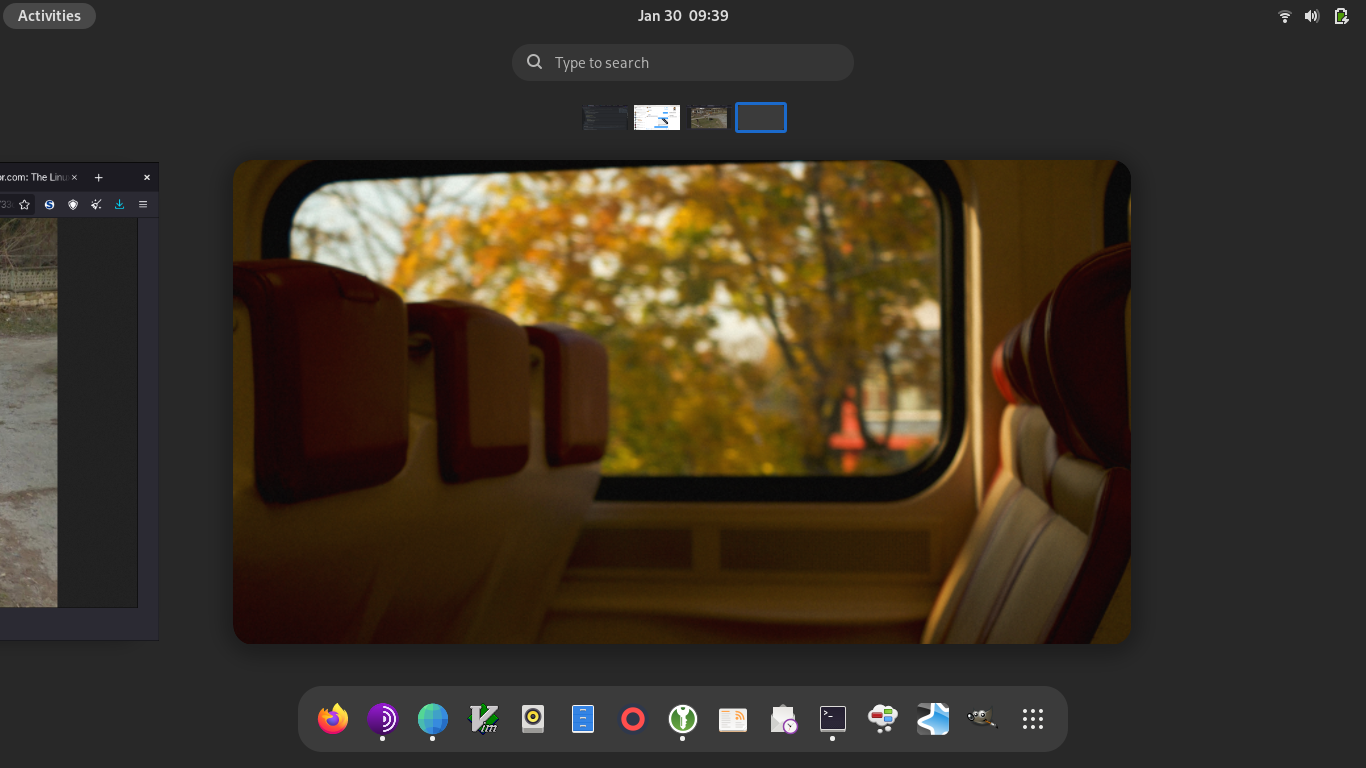Screen dimensions: 1366x768
Task: Launch Firefox from the dock
Action: (333, 719)
